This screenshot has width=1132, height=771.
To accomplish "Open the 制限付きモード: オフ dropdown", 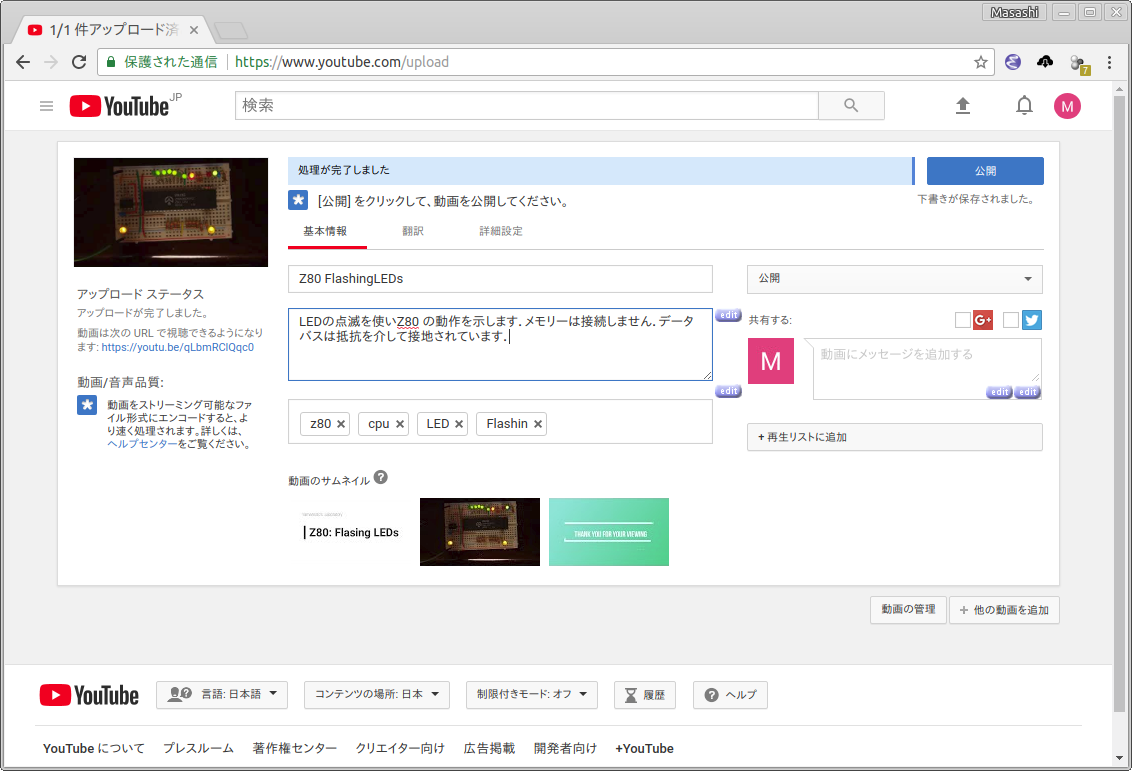I will [x=531, y=694].
